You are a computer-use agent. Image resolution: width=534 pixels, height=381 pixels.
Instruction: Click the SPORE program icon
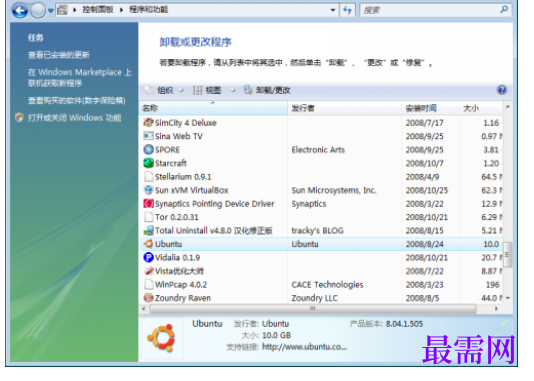pos(148,149)
